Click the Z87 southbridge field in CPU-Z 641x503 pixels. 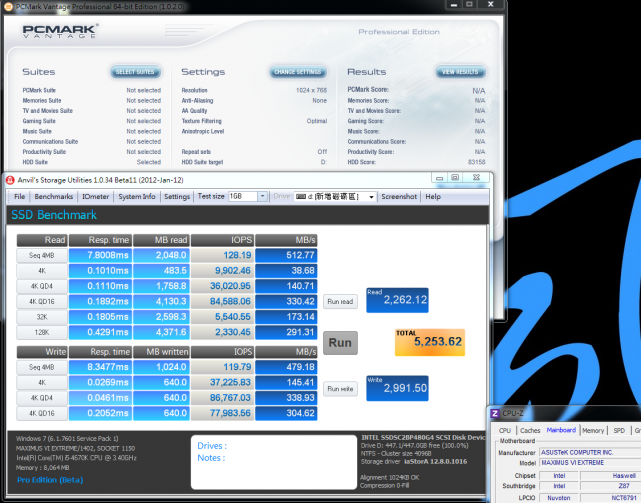611,486
